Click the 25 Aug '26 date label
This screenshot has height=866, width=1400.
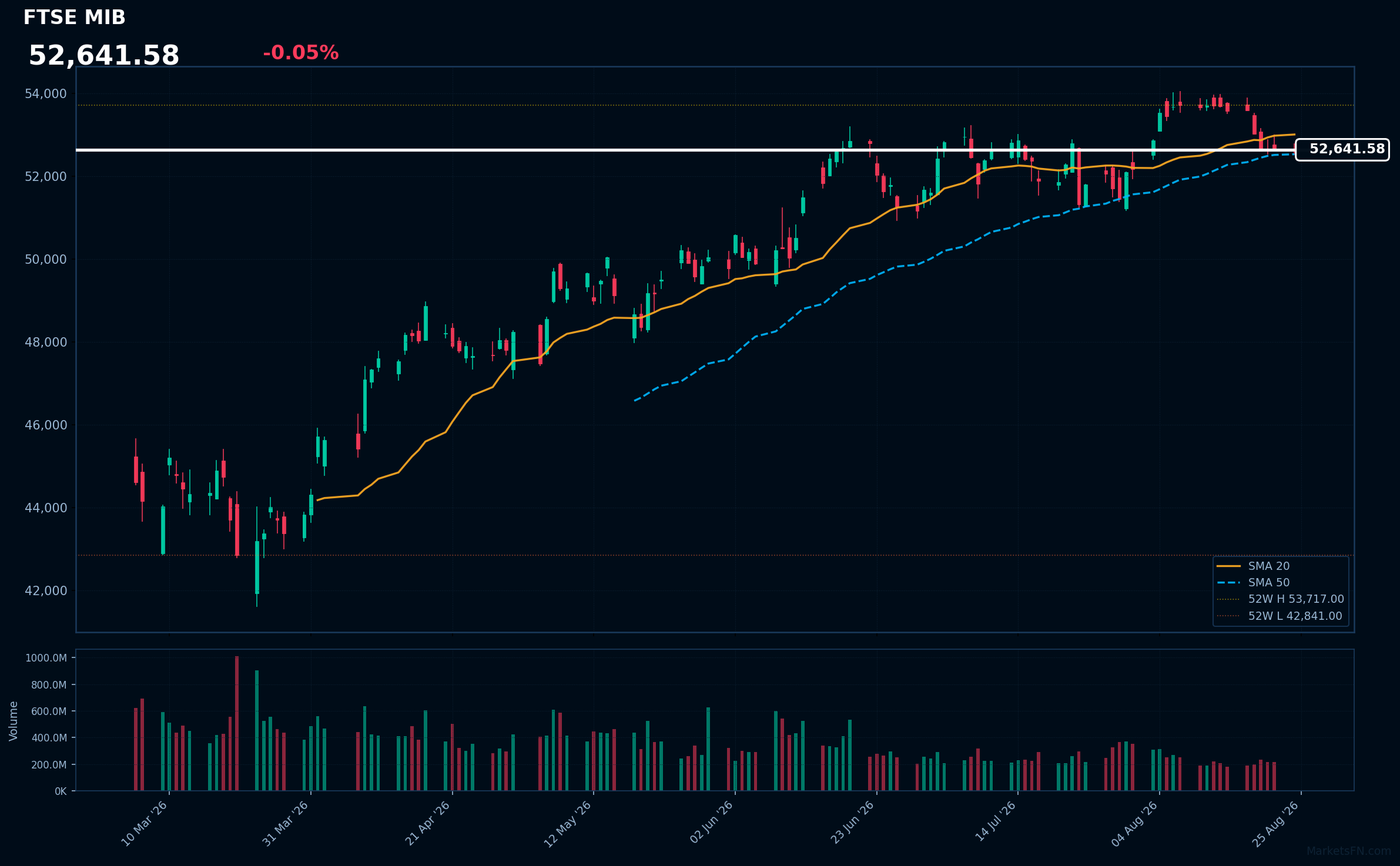1275,824
